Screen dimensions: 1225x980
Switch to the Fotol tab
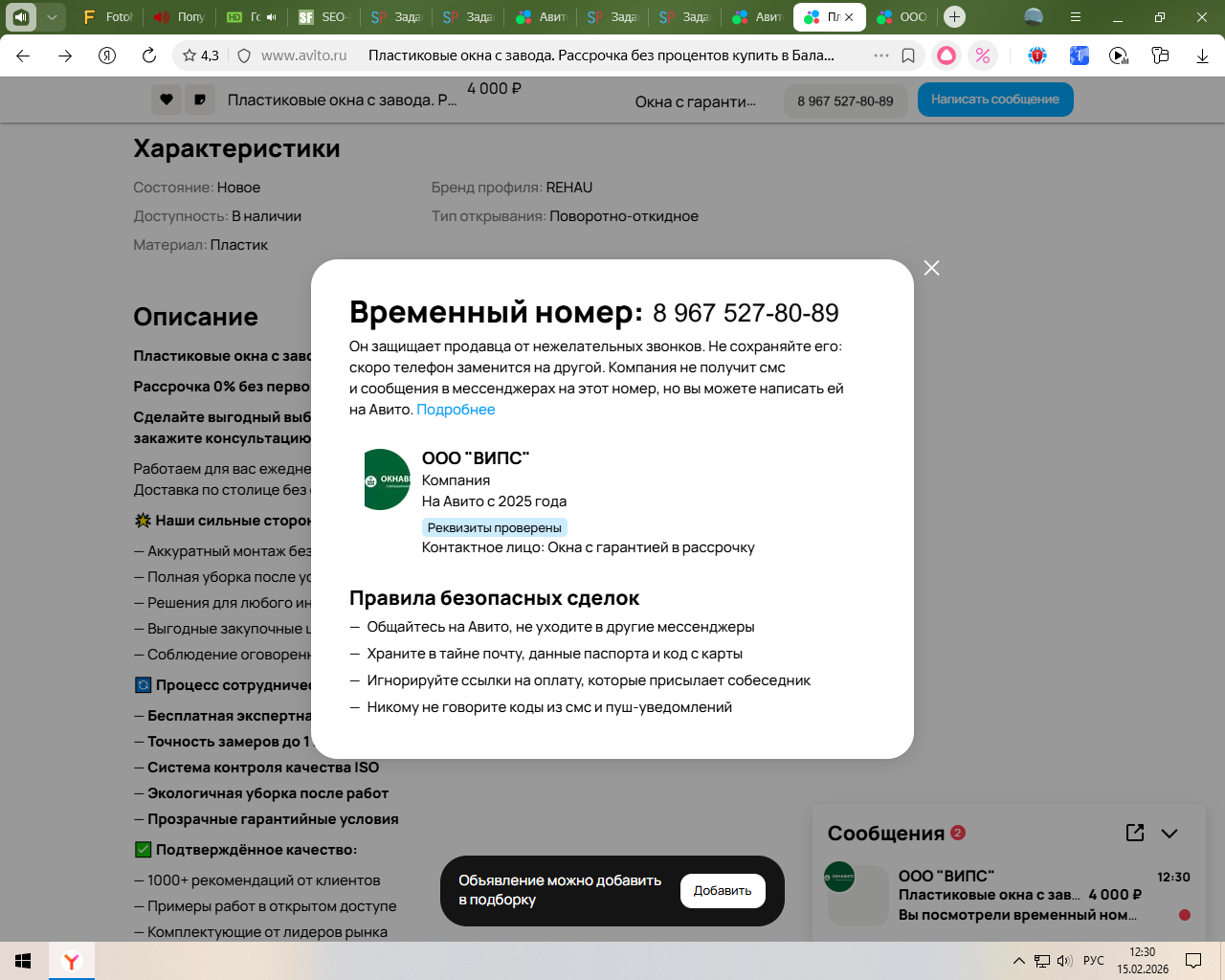pos(108,17)
